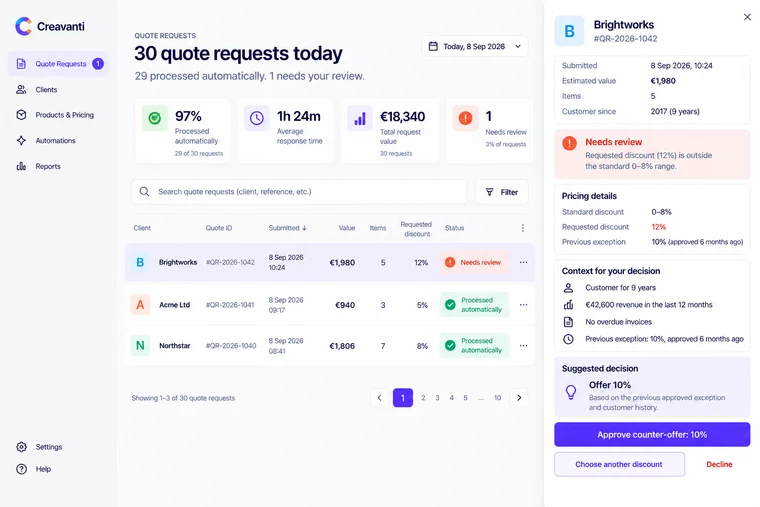Click the red alert icon on Needs review card

click(x=465, y=118)
